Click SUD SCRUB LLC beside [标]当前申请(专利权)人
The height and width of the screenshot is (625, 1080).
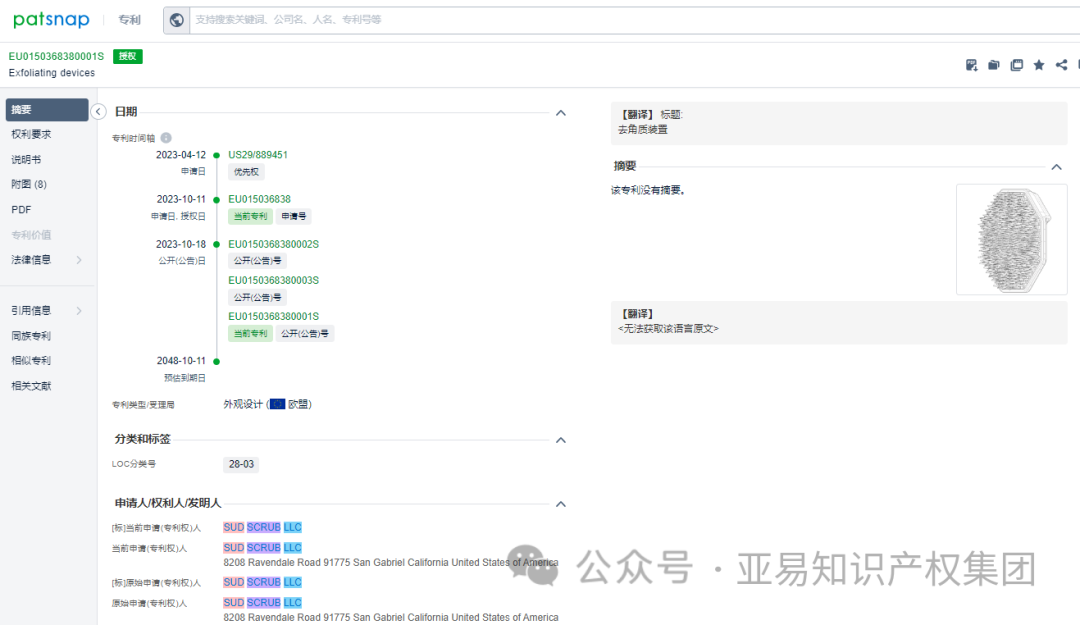click(262, 527)
